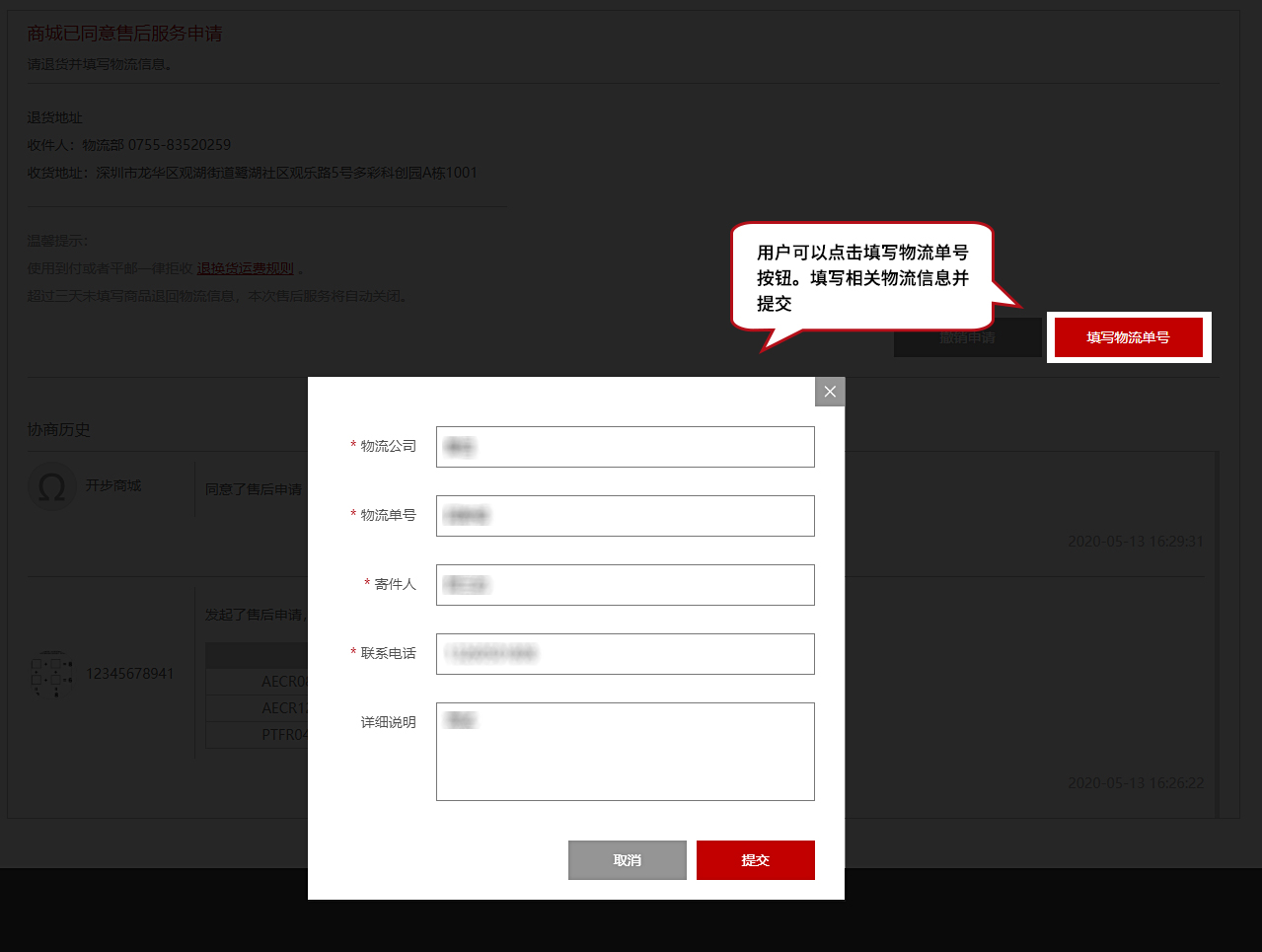The height and width of the screenshot is (952, 1262).
Task: Click the avatar of user 12345678941
Action: [51, 674]
